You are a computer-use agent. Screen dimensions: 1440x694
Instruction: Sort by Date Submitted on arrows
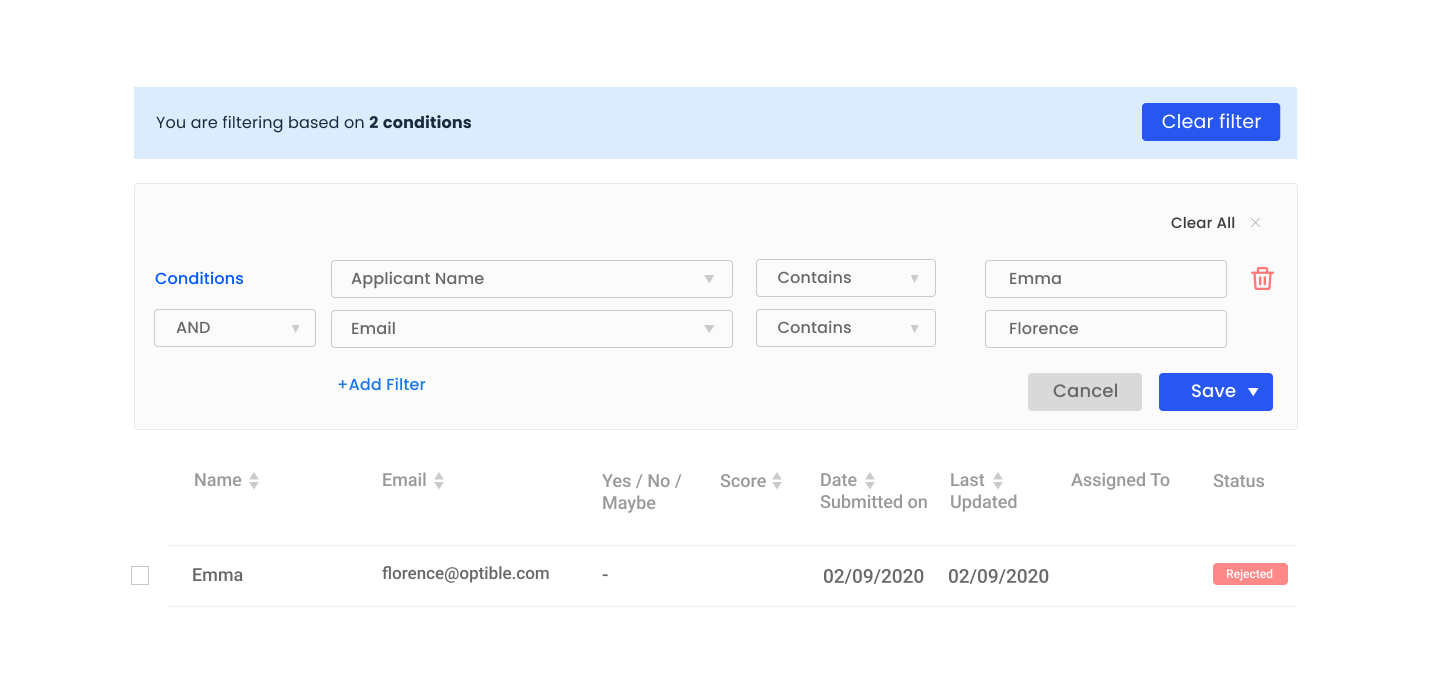870,481
